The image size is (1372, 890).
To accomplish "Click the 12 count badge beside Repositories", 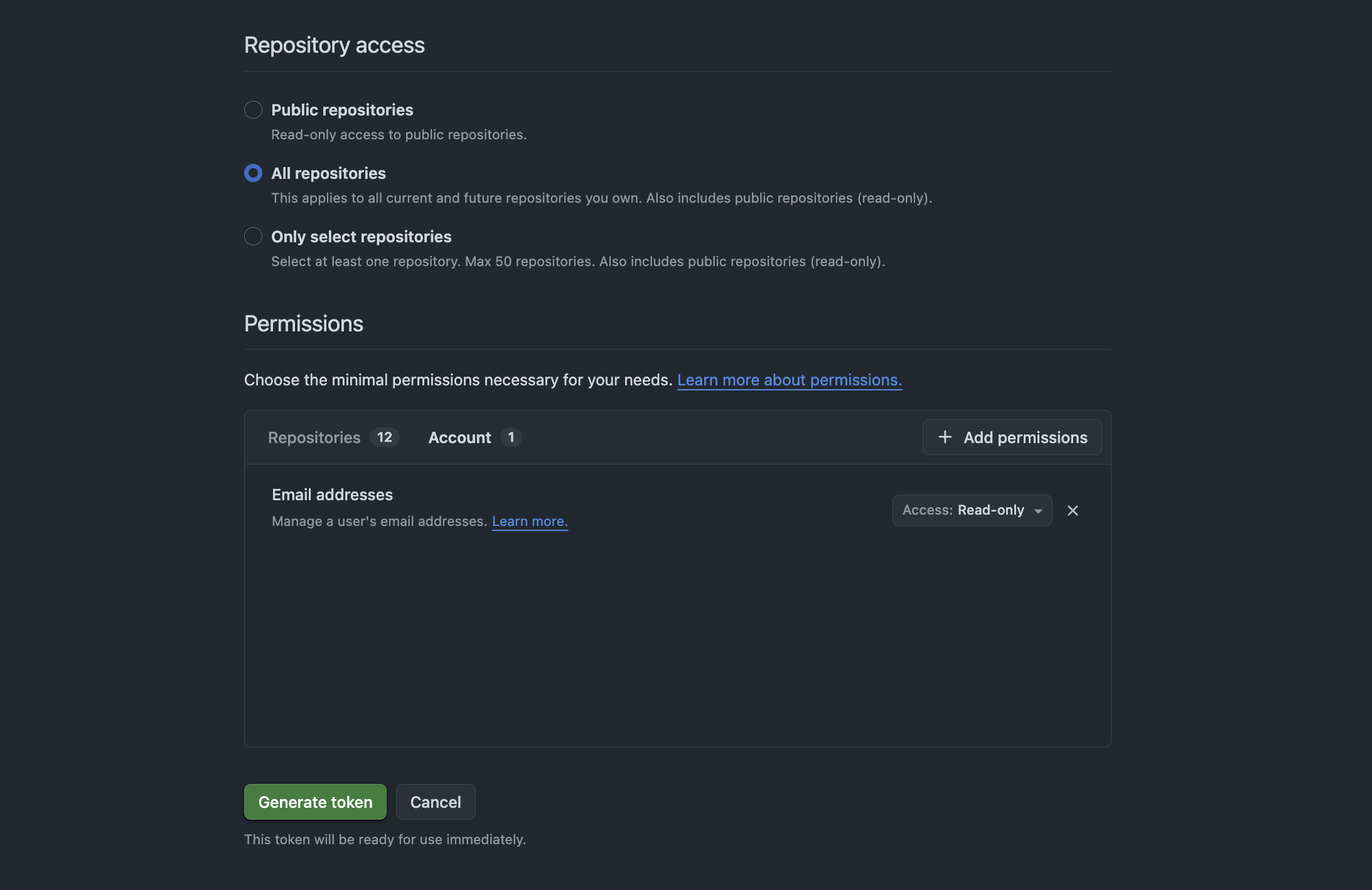I will (x=384, y=437).
